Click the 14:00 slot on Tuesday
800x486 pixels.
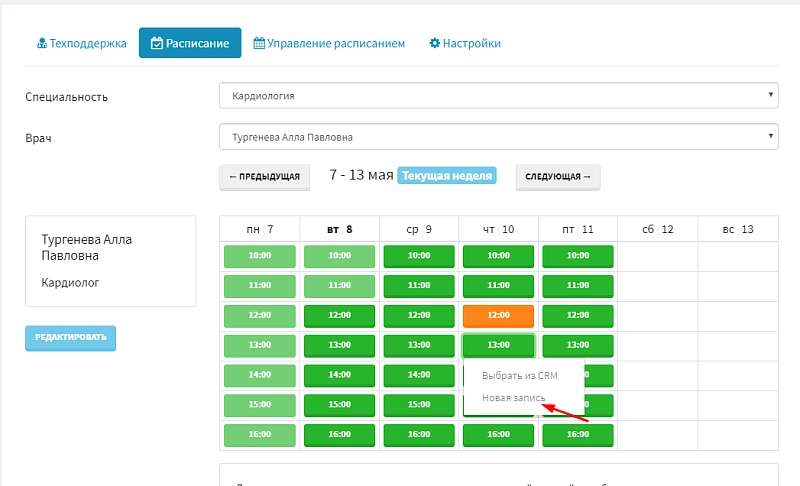339,375
